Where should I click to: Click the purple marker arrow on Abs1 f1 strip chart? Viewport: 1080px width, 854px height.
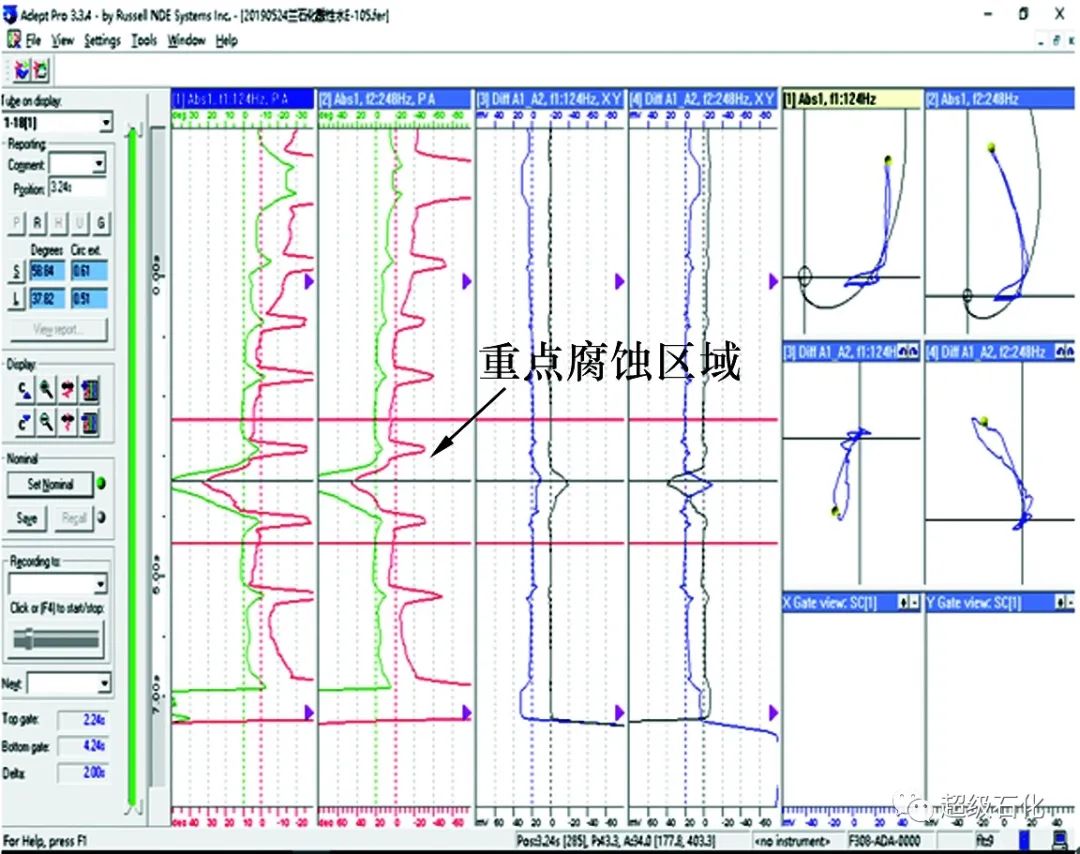coord(310,283)
